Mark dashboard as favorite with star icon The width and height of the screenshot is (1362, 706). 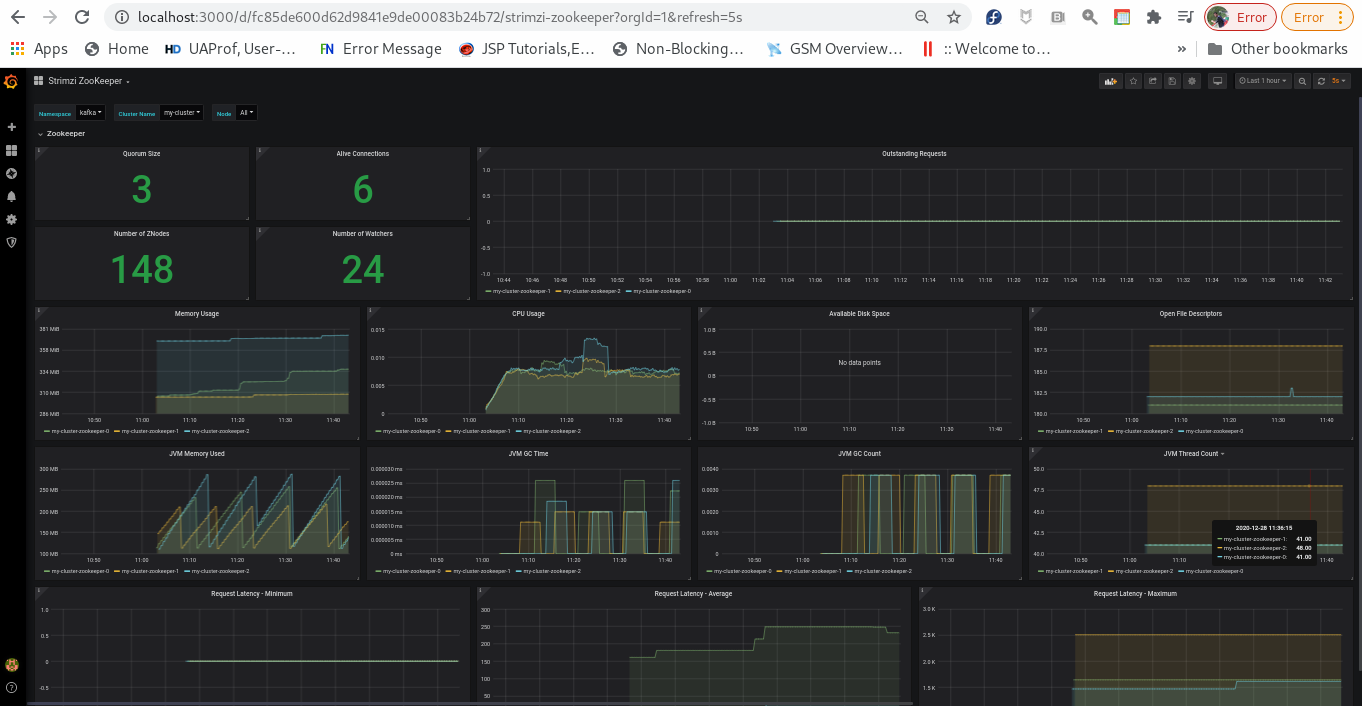(1133, 81)
